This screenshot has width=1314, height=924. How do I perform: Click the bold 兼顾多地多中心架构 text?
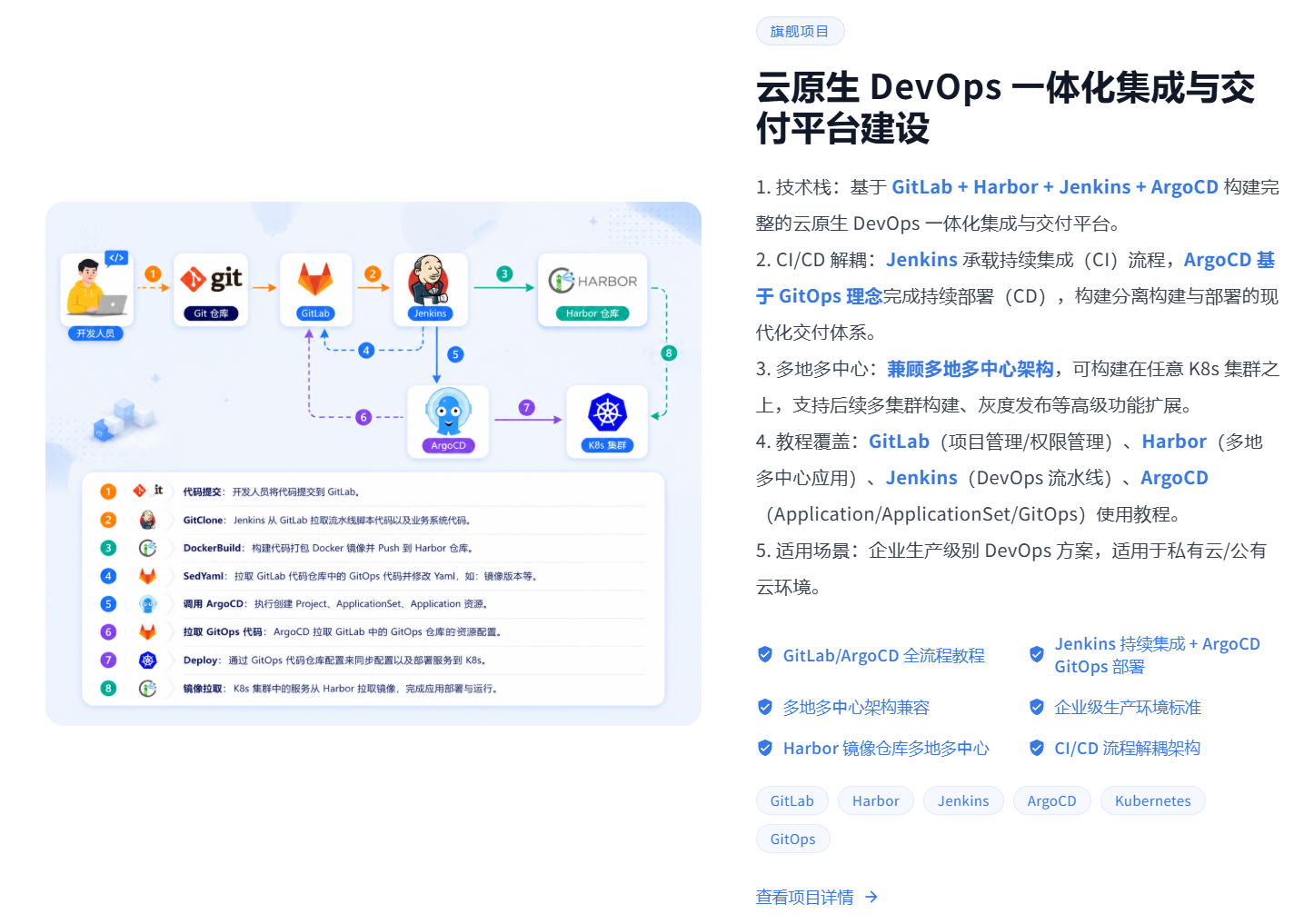pos(971,369)
